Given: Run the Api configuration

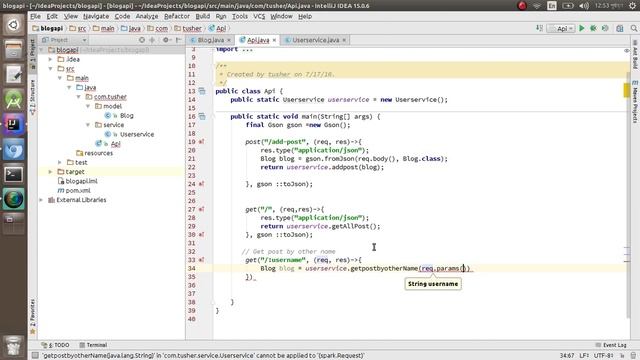Looking at the screenshot, I should (x=582, y=28).
